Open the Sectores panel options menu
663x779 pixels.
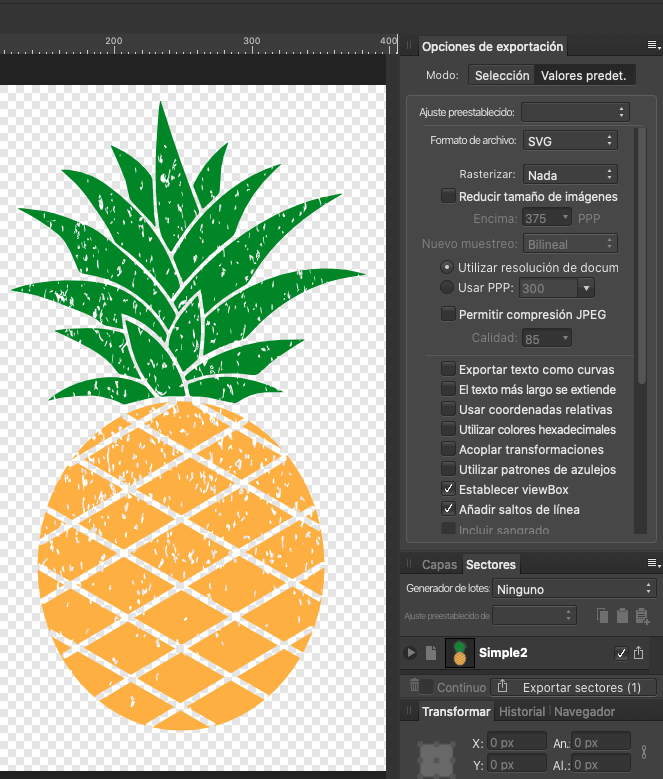tap(654, 563)
